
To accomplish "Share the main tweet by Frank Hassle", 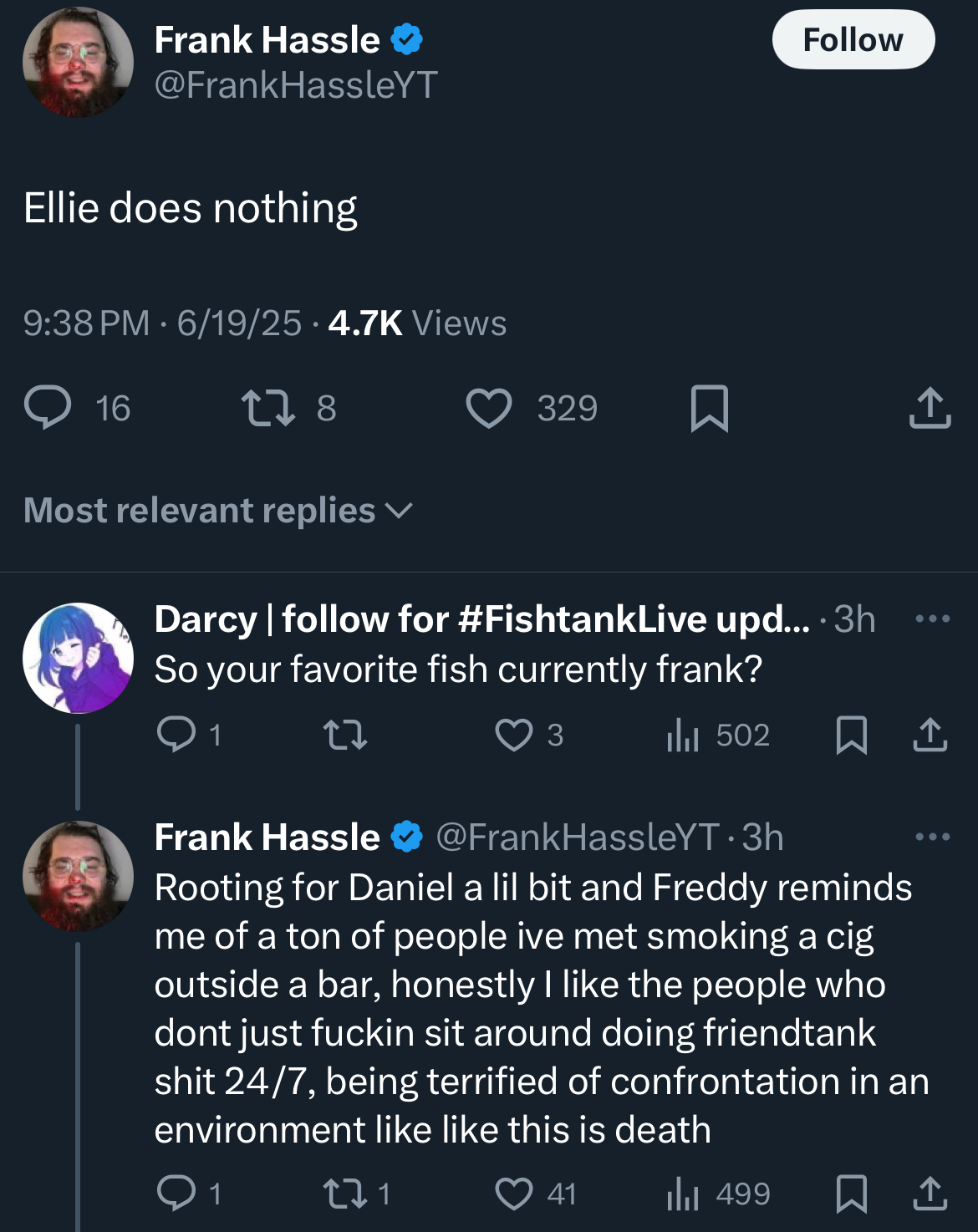I will [x=930, y=408].
